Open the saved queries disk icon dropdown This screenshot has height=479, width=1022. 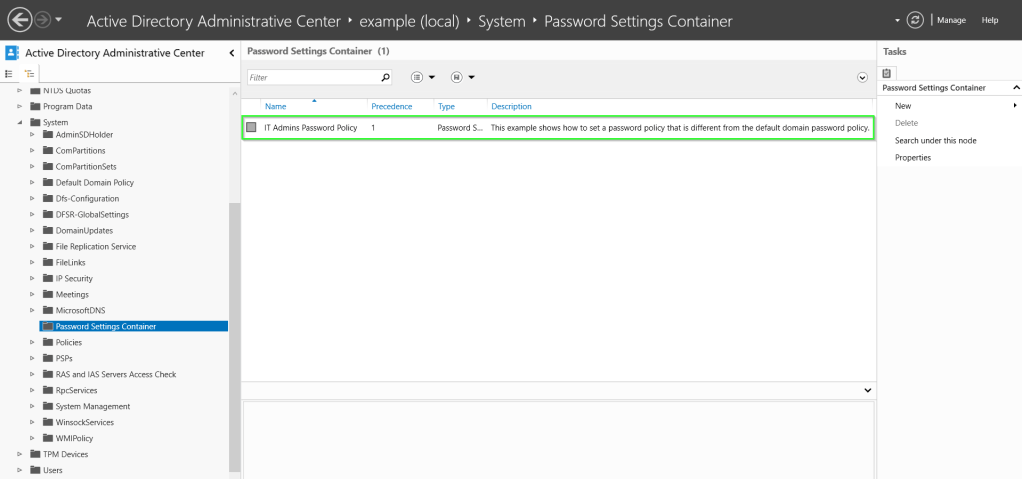tap(456, 77)
